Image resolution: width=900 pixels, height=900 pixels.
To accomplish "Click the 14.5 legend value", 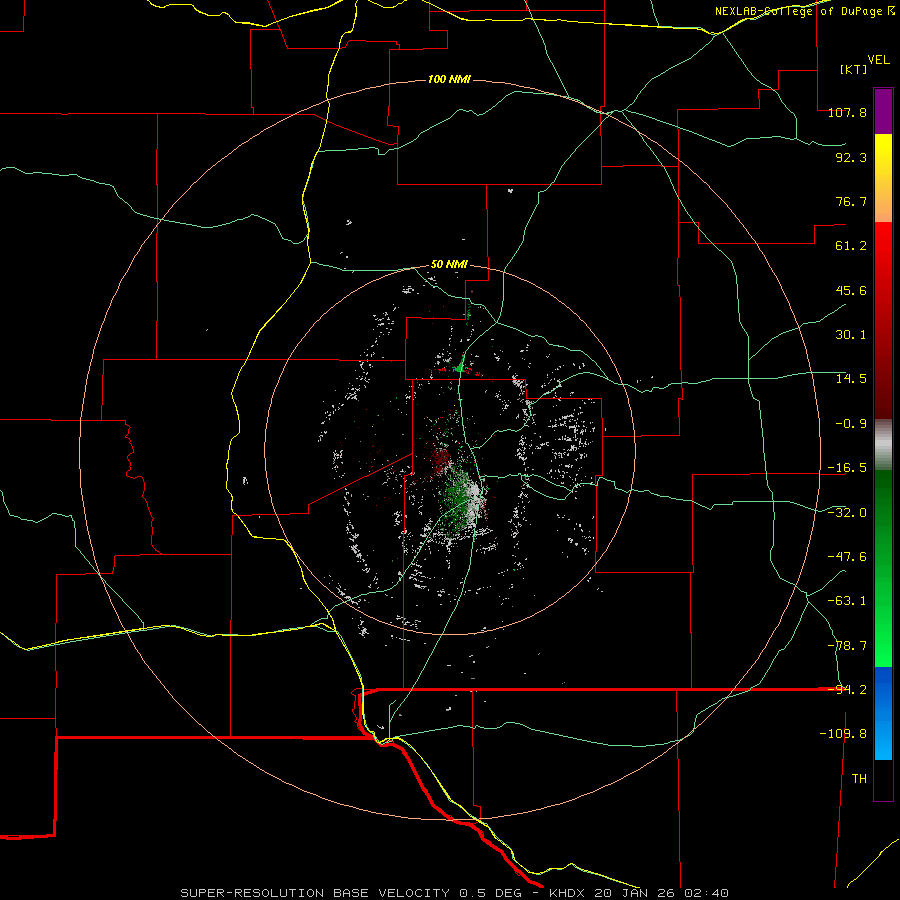I will [x=851, y=379].
